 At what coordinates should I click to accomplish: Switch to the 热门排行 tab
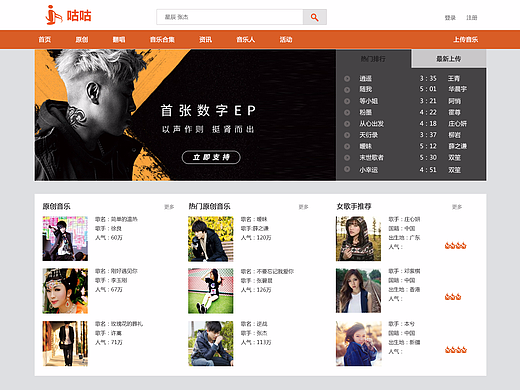click(x=373, y=59)
